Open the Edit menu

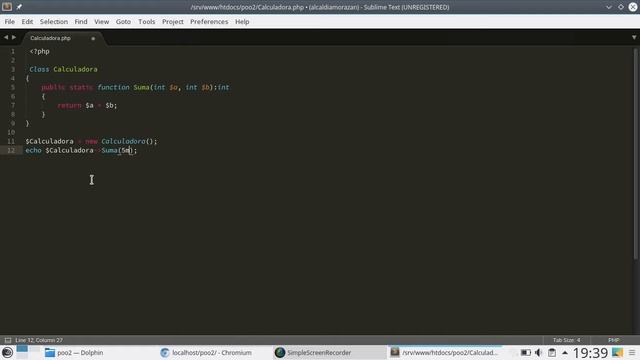tap(27, 22)
